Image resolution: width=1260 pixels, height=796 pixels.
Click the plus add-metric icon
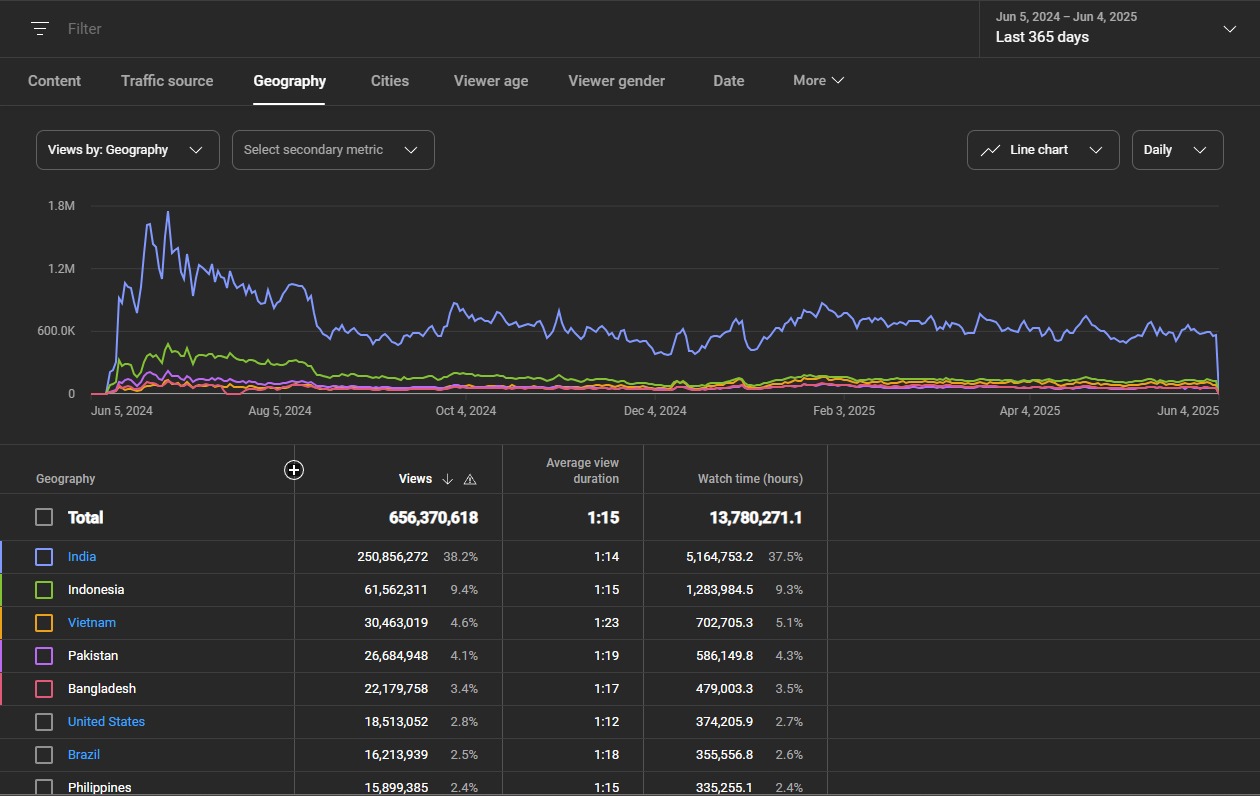click(294, 470)
